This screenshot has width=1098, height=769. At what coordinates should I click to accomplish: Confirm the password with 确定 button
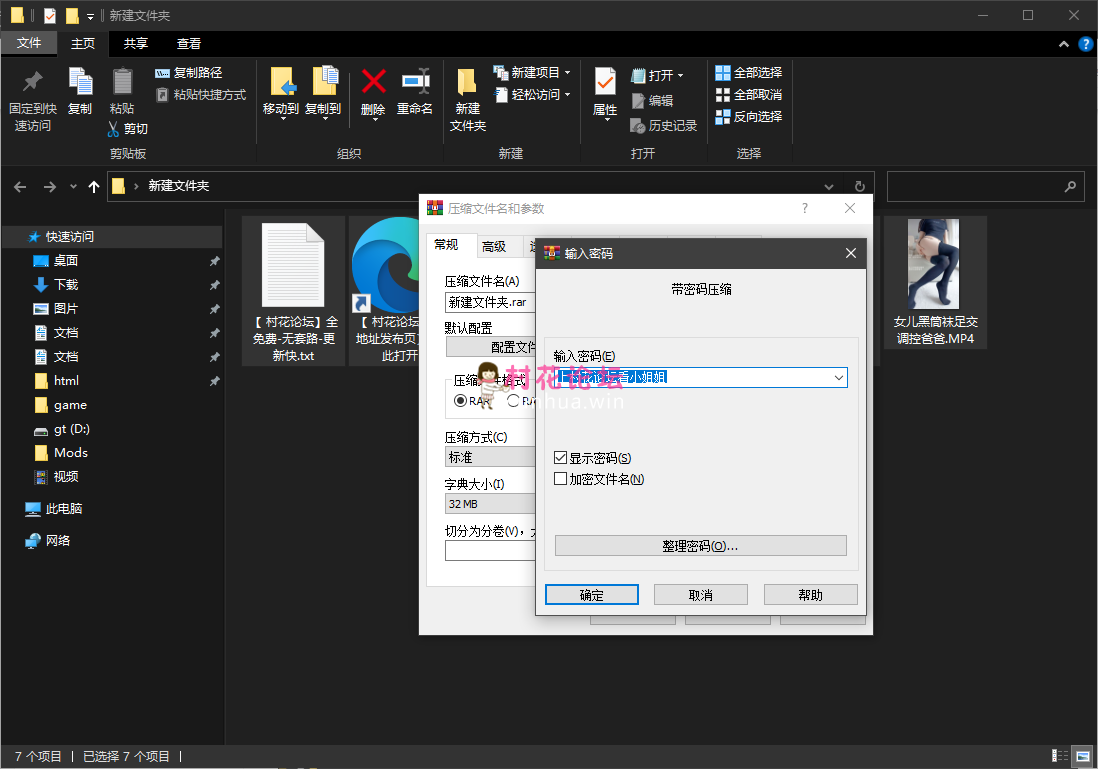591,595
